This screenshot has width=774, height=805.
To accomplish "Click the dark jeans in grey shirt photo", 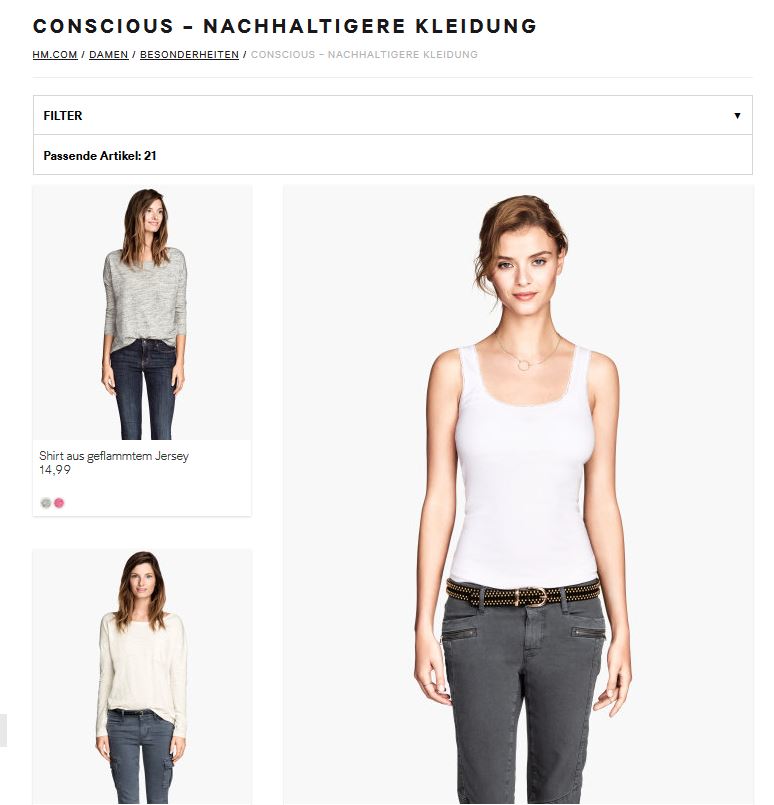I will (144, 389).
